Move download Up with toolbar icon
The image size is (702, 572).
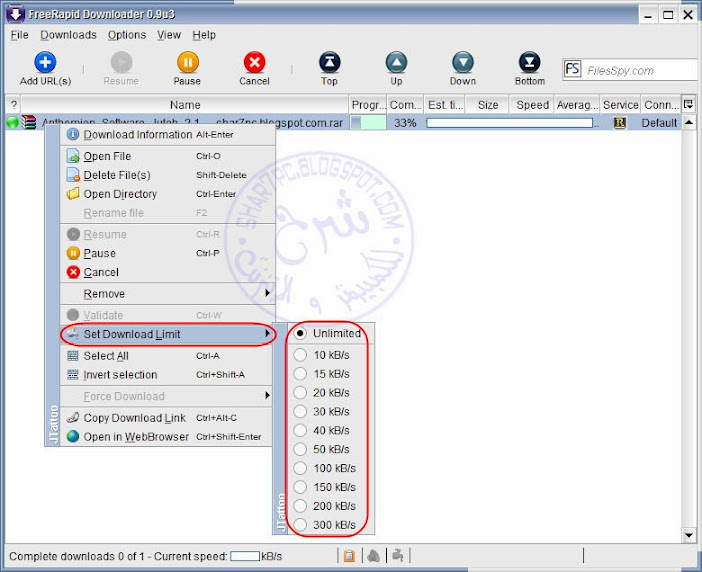point(396,62)
